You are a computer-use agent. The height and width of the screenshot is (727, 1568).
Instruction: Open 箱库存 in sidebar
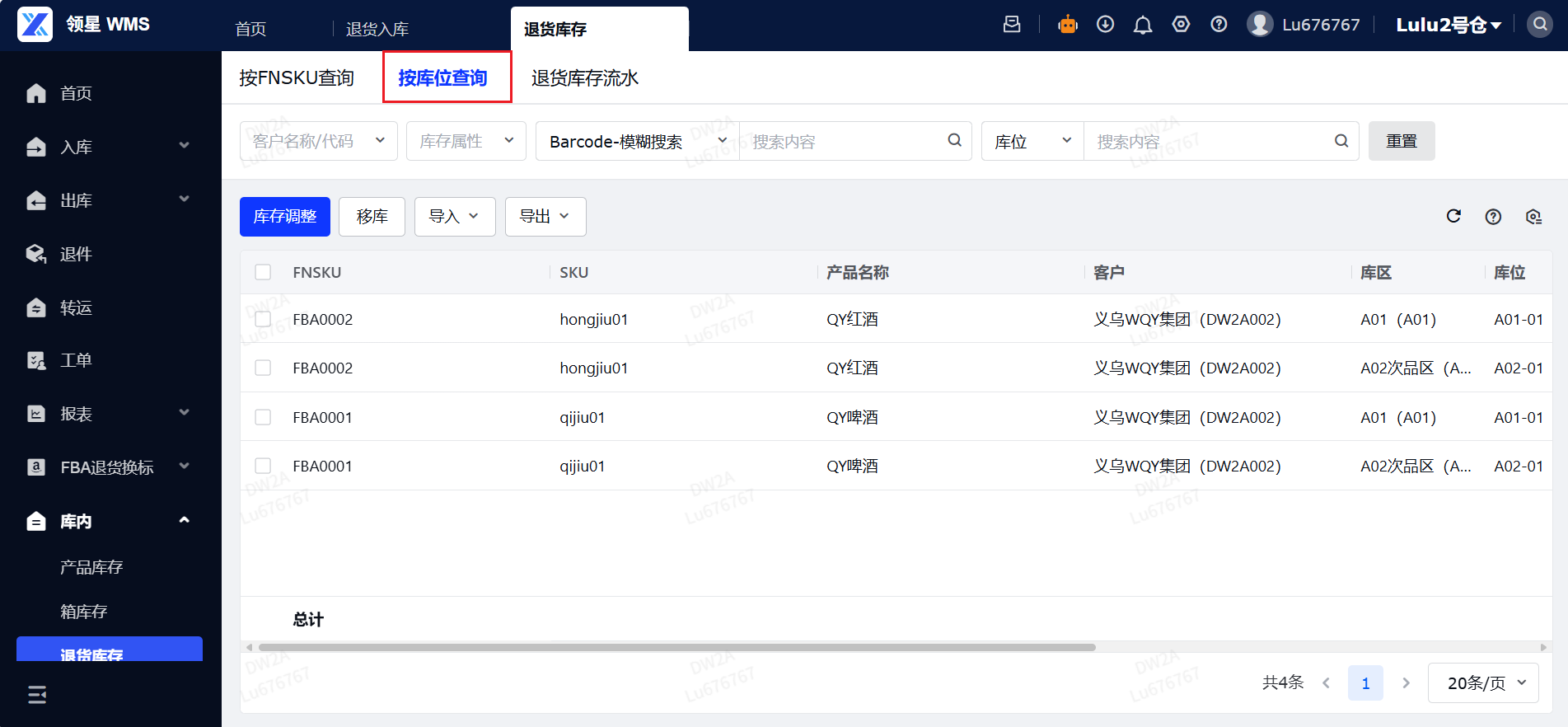click(x=83, y=612)
